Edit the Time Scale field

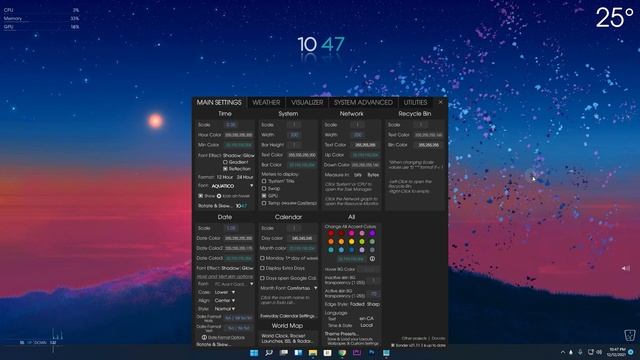tap(231, 125)
